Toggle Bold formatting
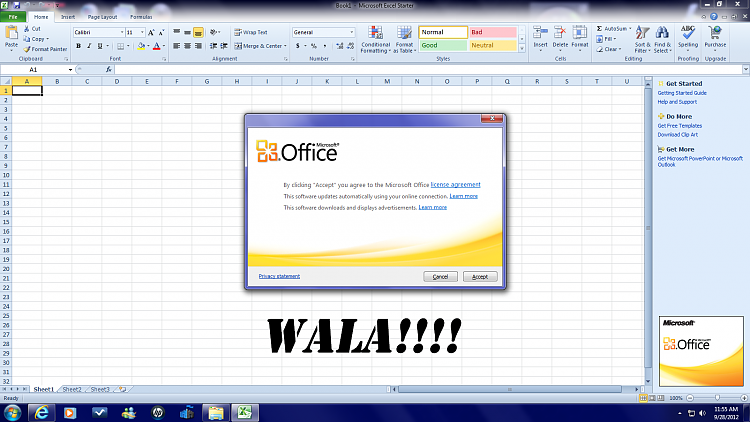This screenshot has height=422, width=750. (78, 46)
